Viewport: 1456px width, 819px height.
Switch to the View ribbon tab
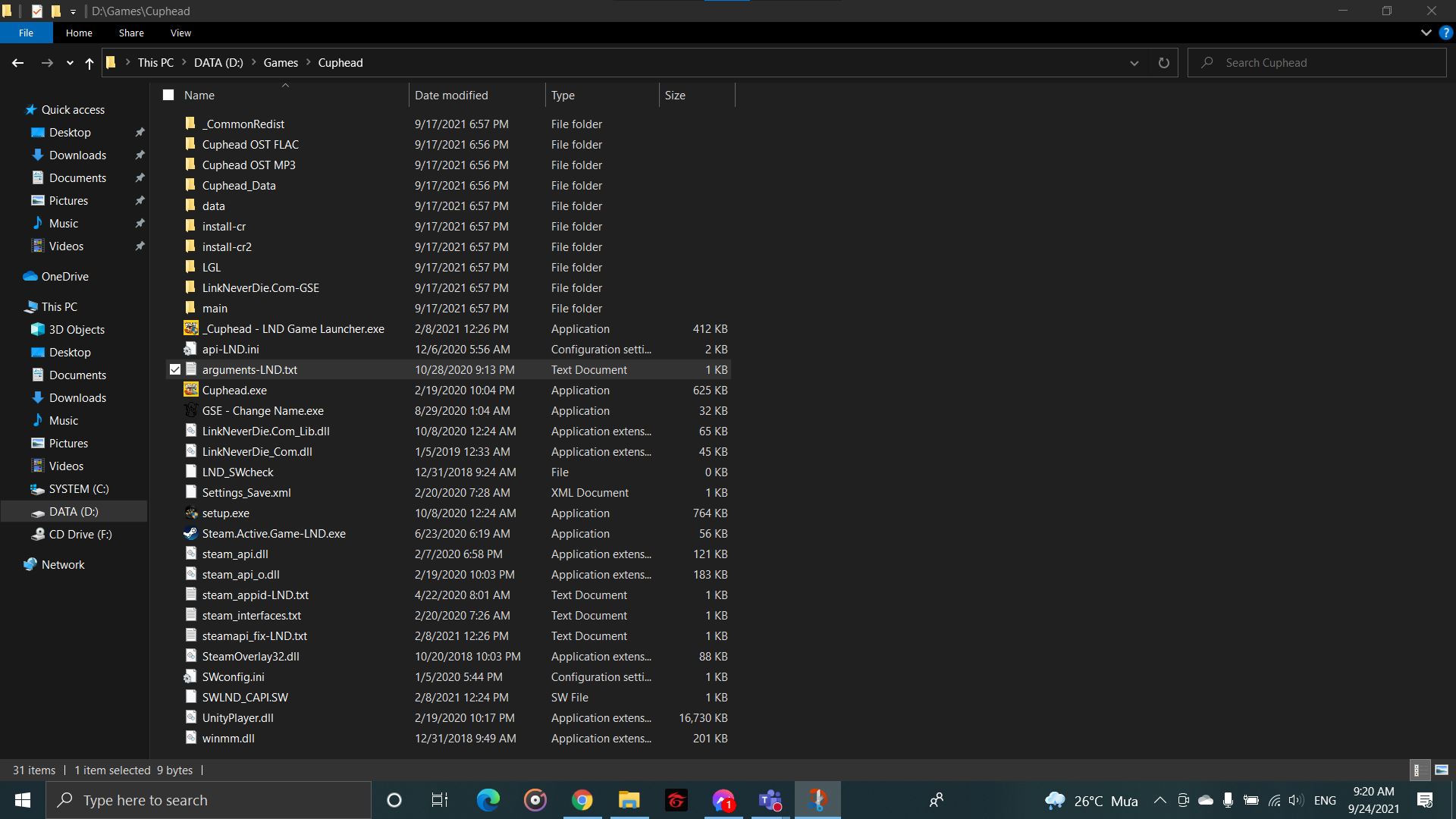[x=180, y=33]
